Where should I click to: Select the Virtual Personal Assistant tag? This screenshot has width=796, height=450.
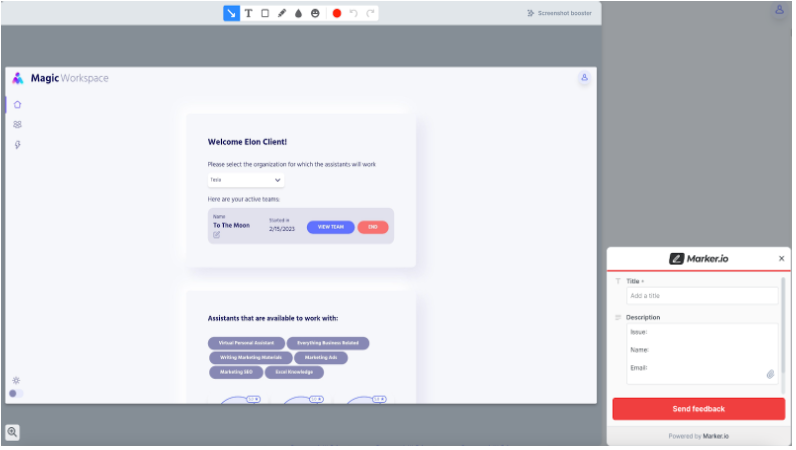[x=245, y=343]
